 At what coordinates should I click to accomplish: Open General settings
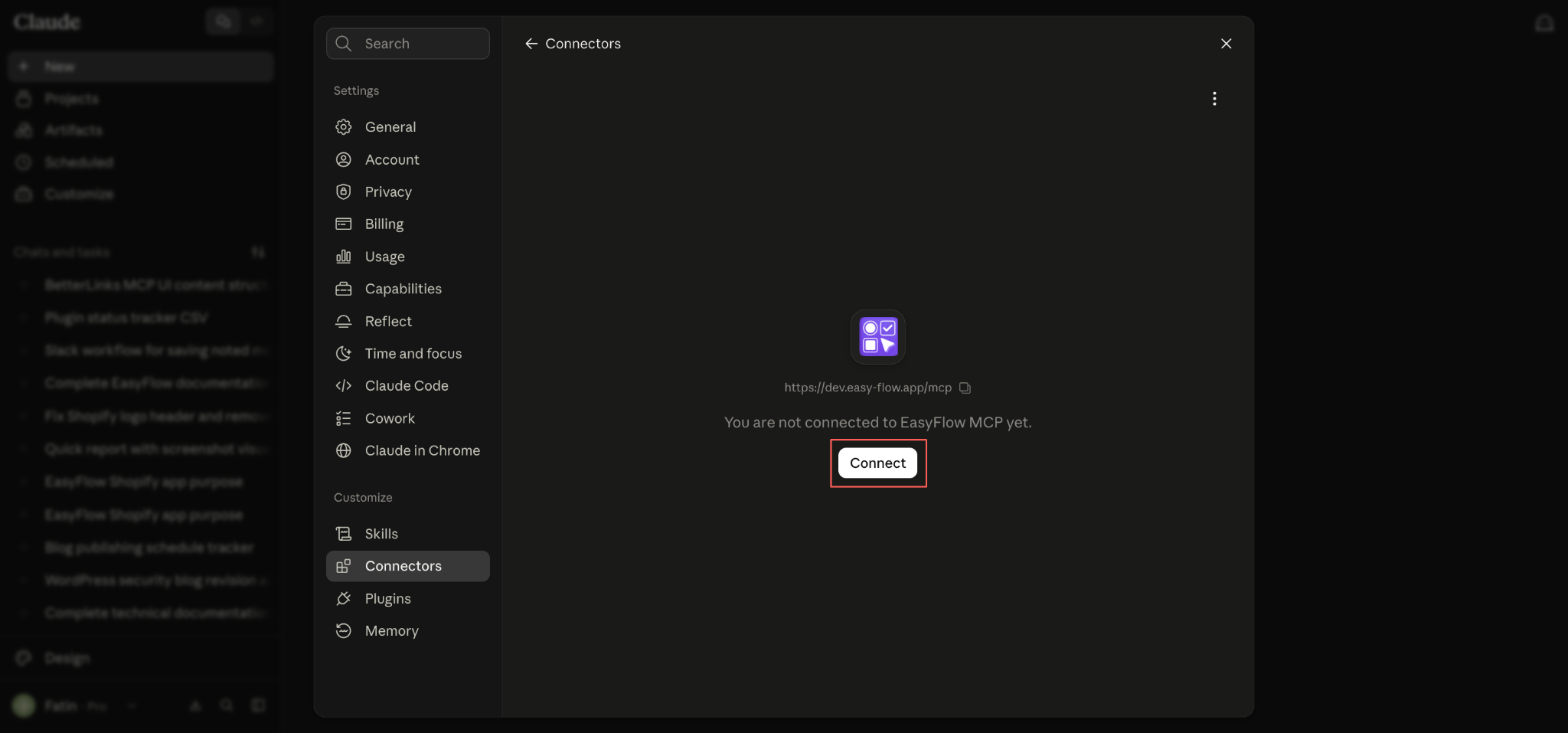coord(408,127)
